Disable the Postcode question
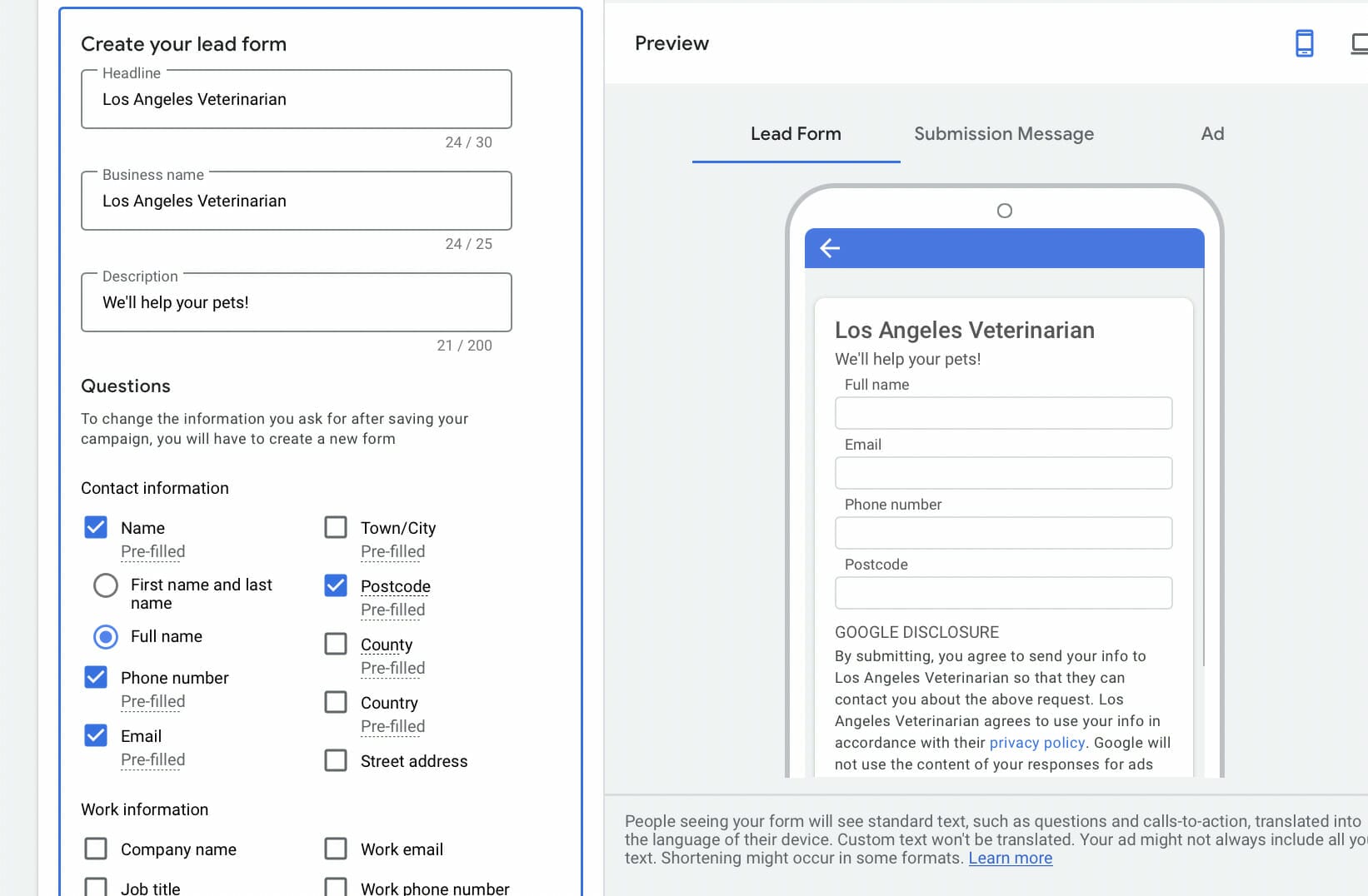This screenshot has height=896, width=1368. [x=335, y=585]
